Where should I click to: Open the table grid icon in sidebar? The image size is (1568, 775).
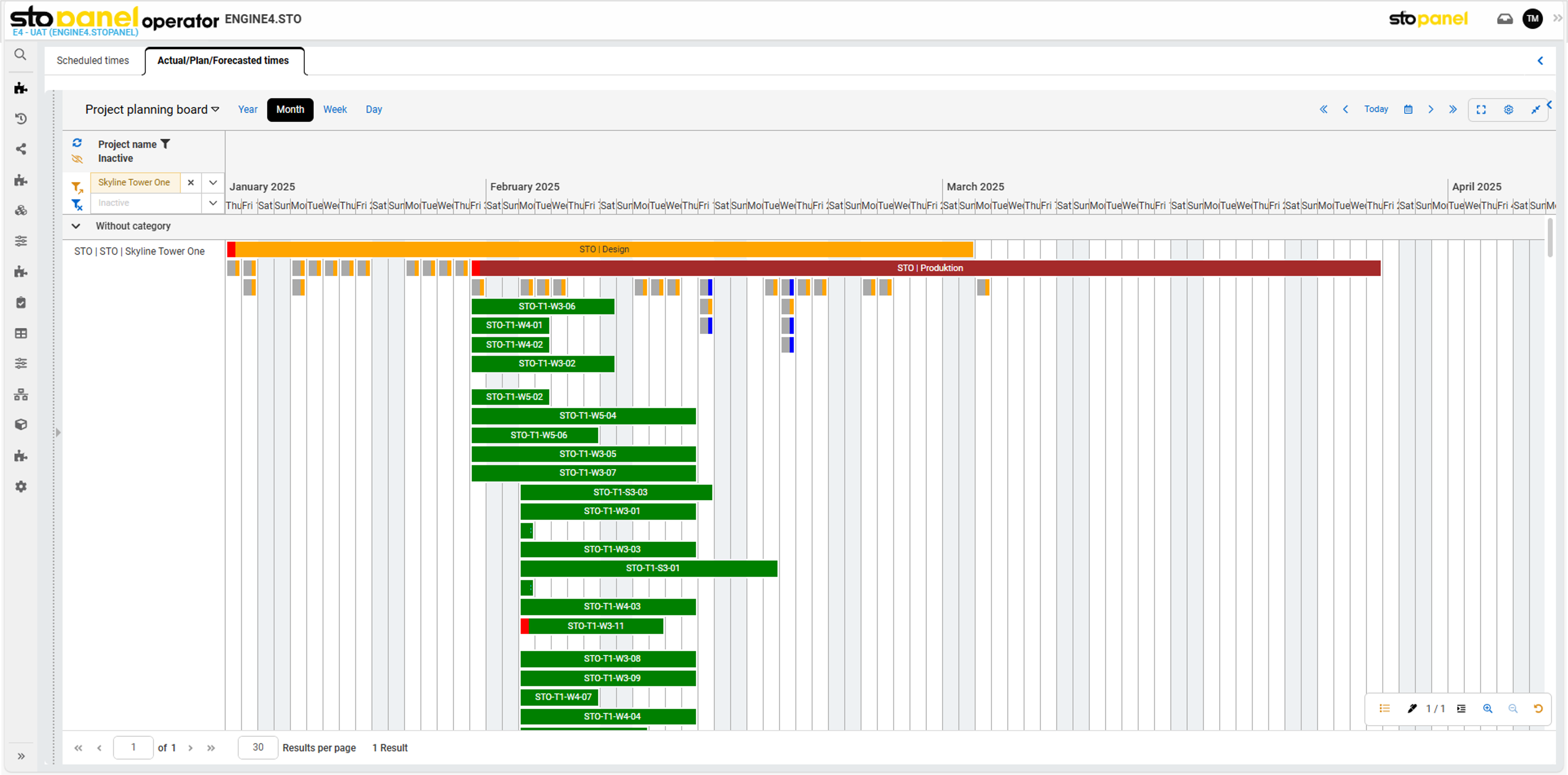click(x=21, y=333)
